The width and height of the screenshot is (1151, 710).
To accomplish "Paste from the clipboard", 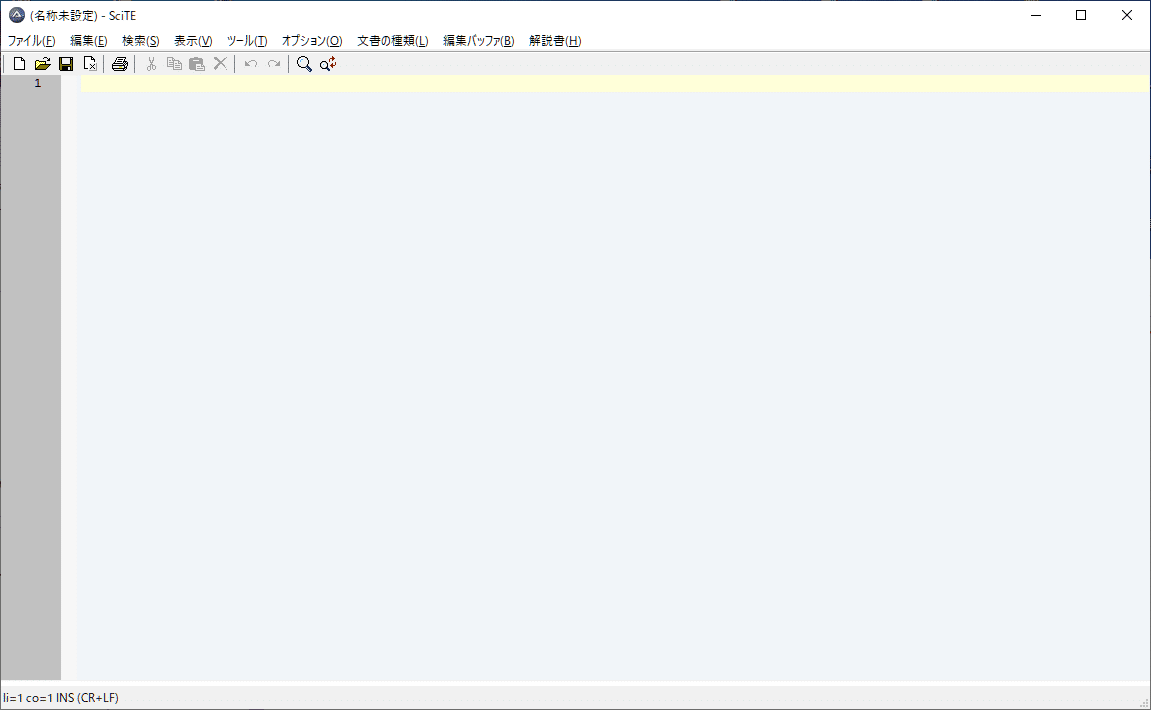I will click(197, 63).
